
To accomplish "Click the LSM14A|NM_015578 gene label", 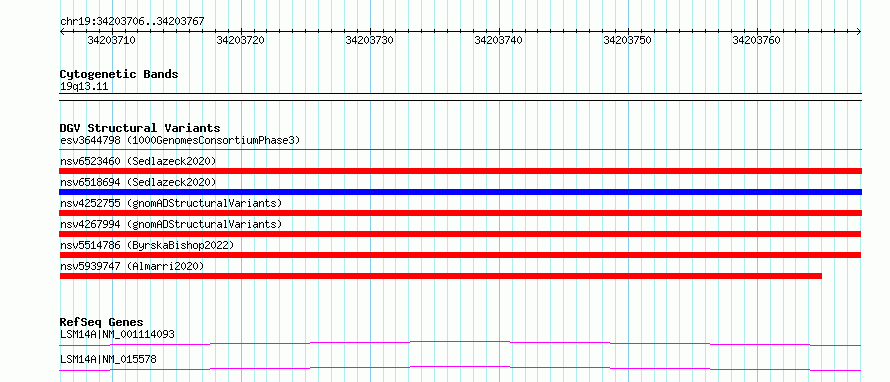I will click(108, 359).
